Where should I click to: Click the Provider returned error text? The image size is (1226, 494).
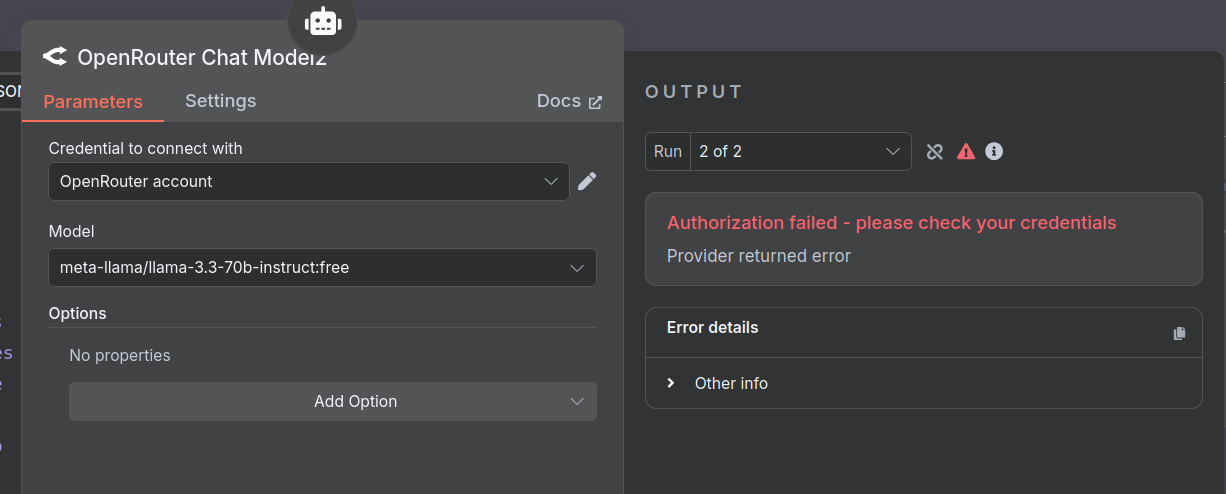click(x=759, y=256)
